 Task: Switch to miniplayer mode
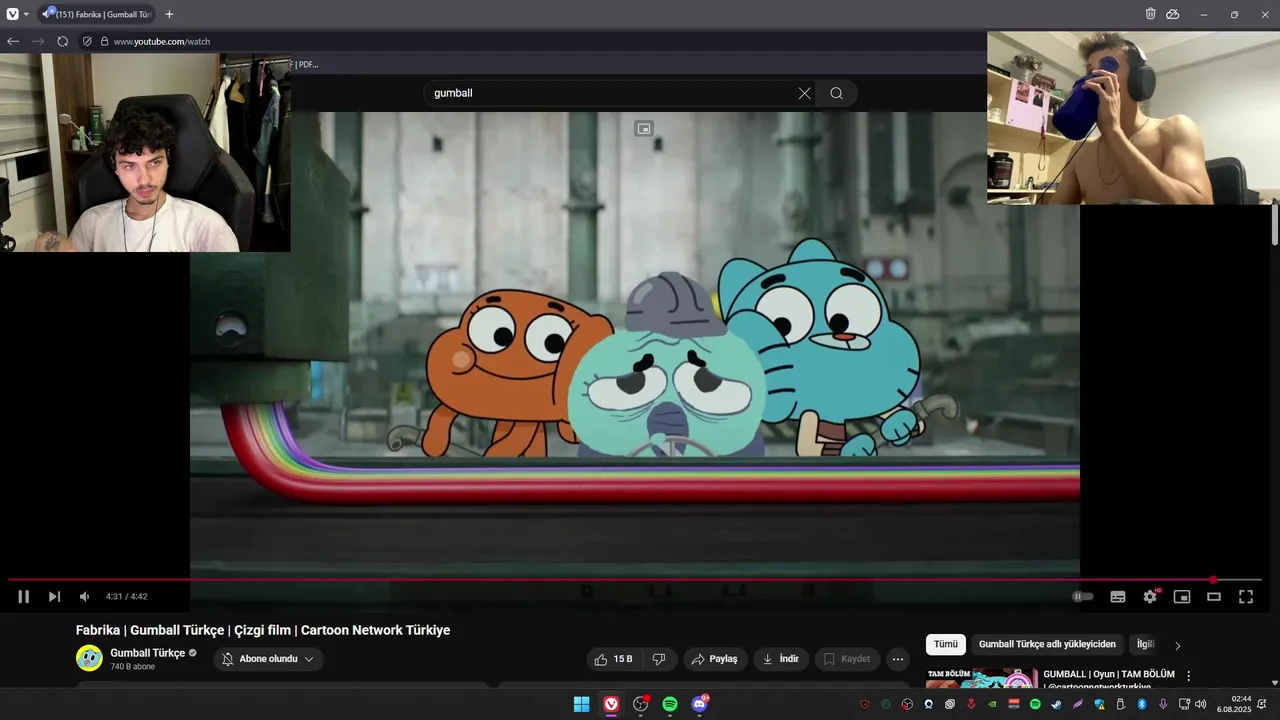pyautogui.click(x=1182, y=597)
